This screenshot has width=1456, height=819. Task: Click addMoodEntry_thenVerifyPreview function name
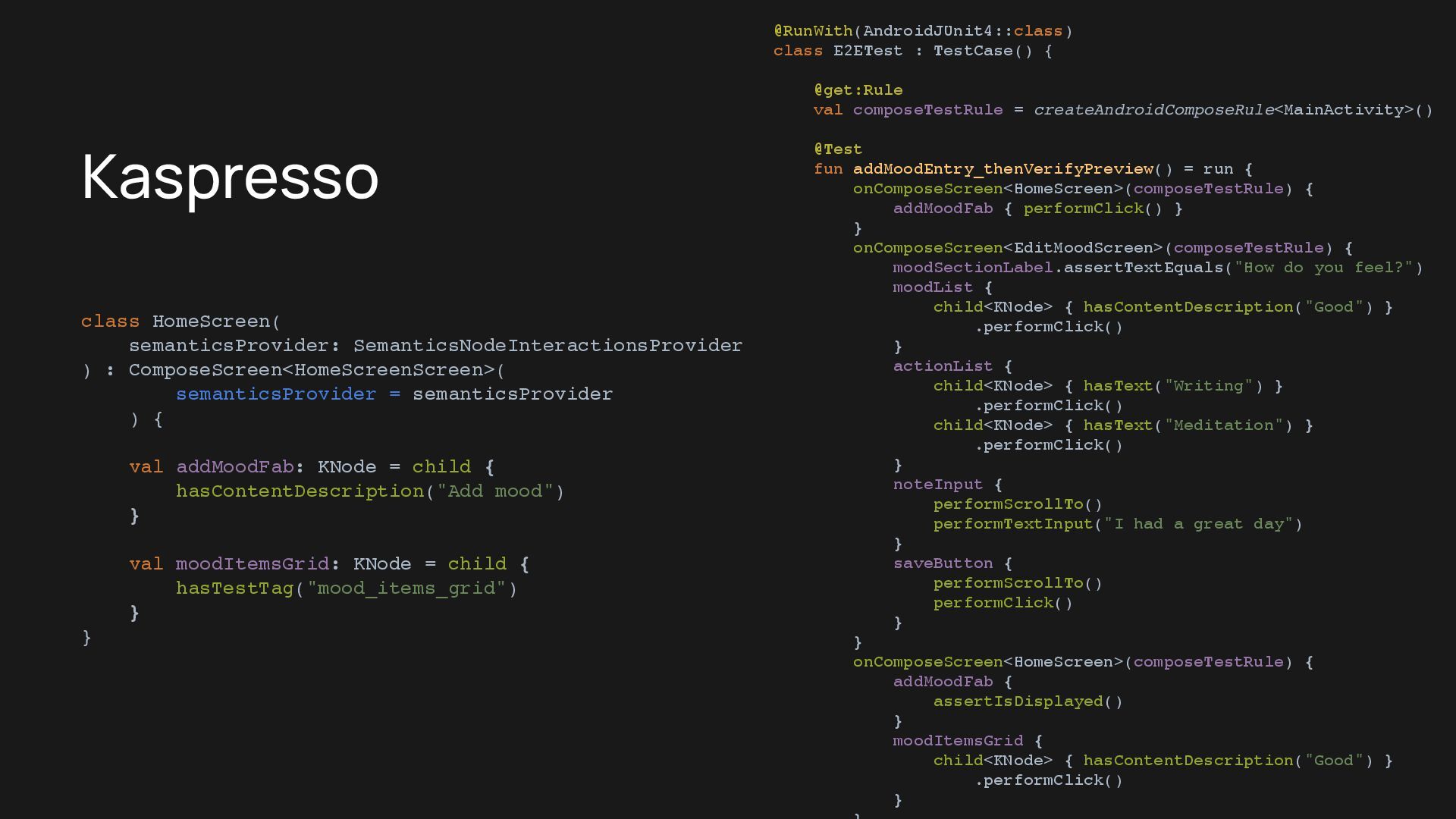(x=1003, y=169)
